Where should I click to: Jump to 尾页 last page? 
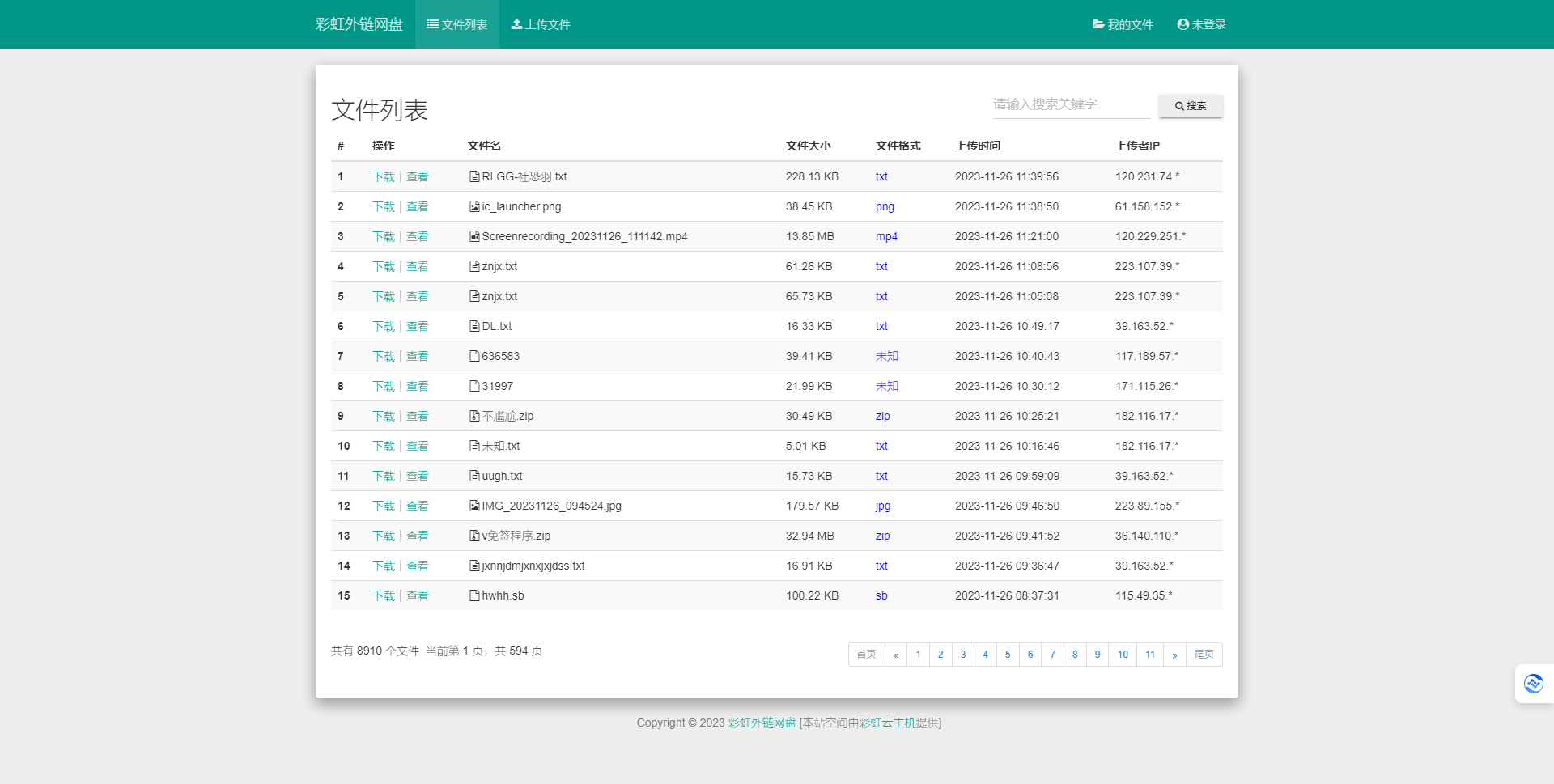tap(1204, 655)
